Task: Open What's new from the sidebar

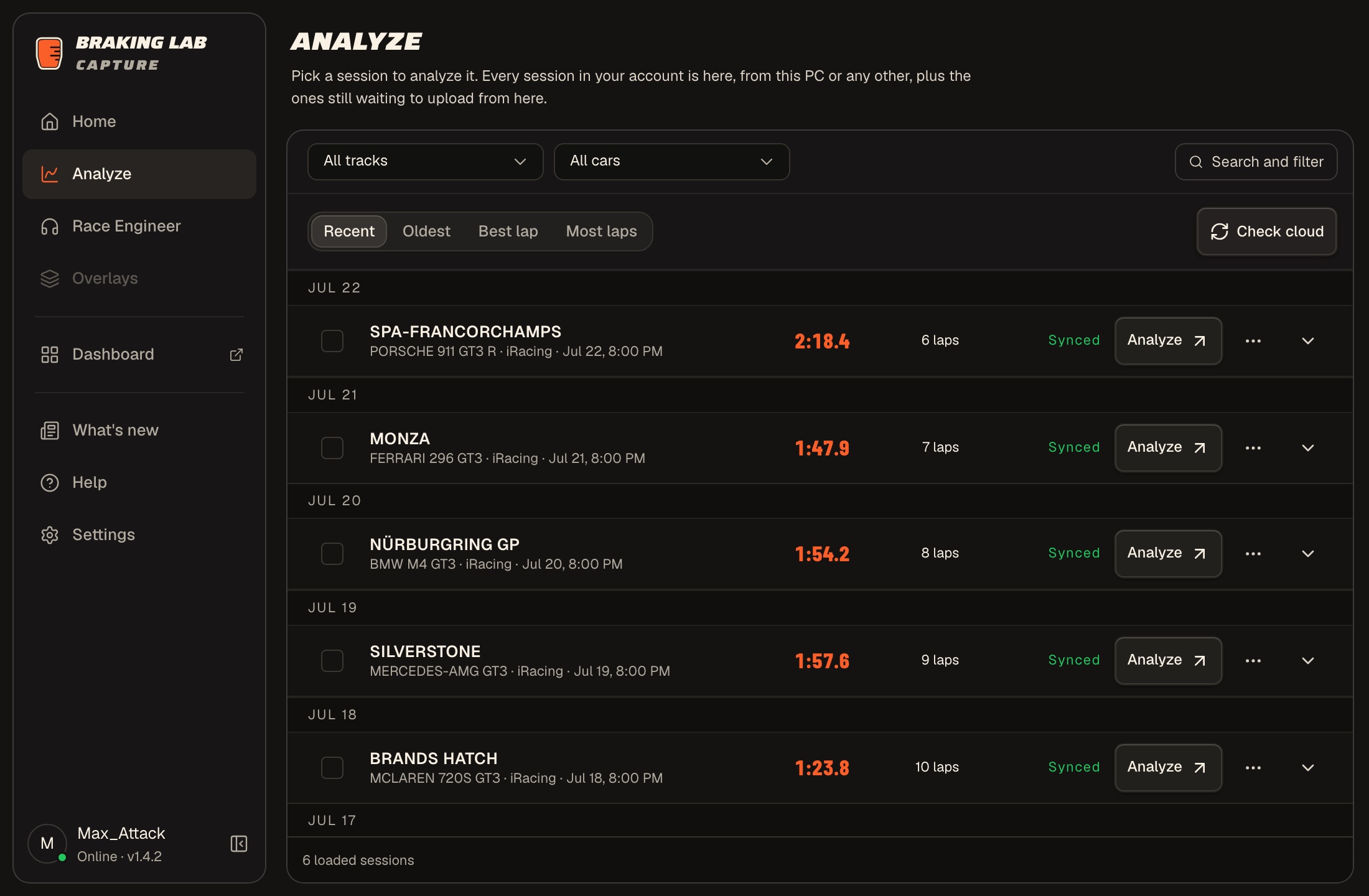Action: [139, 430]
